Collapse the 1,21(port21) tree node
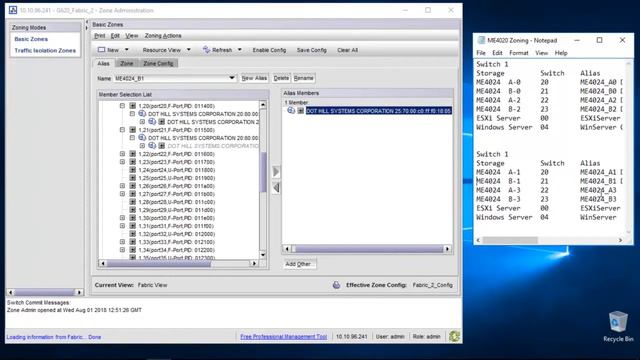This screenshot has height=360, width=640. tap(122, 130)
